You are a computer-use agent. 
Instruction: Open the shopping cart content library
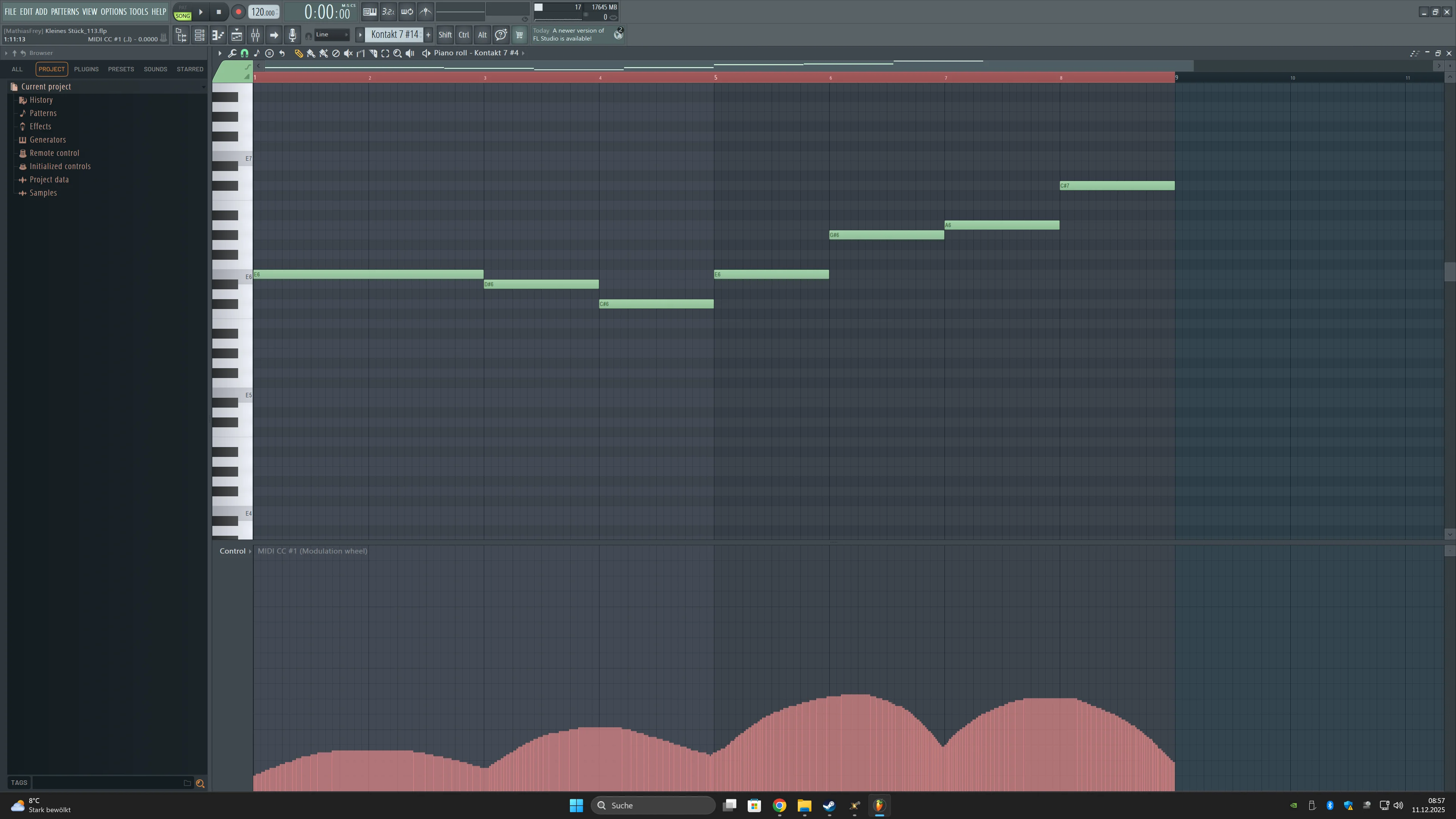519,35
